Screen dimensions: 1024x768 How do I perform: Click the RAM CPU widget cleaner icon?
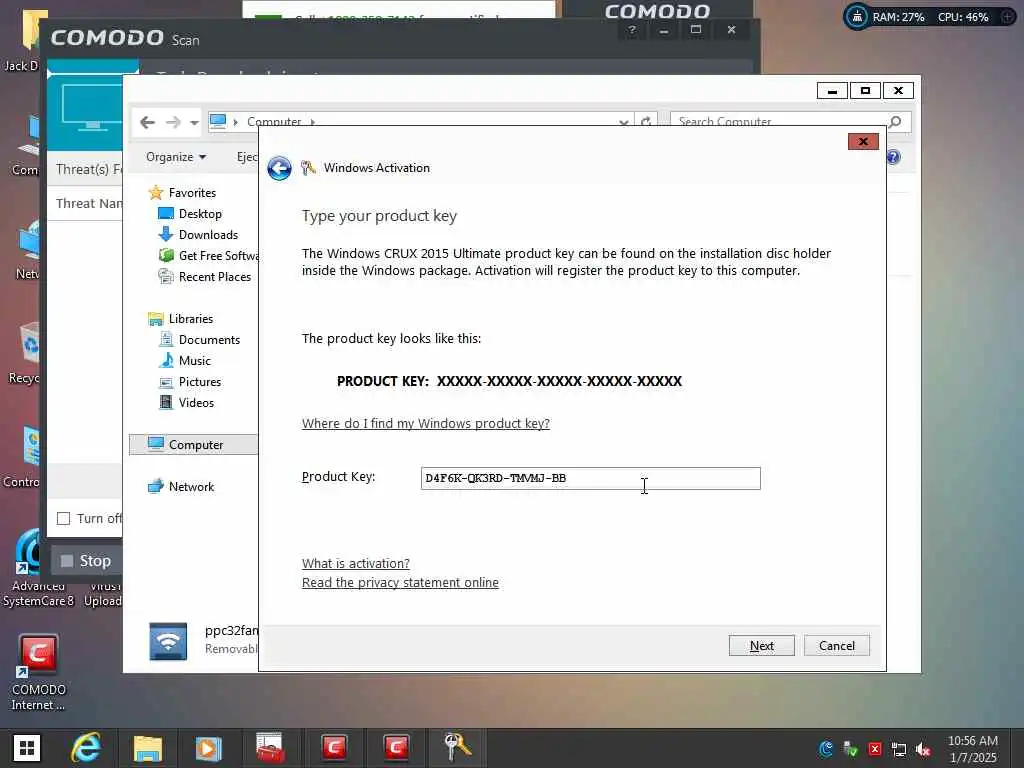[x=857, y=17]
